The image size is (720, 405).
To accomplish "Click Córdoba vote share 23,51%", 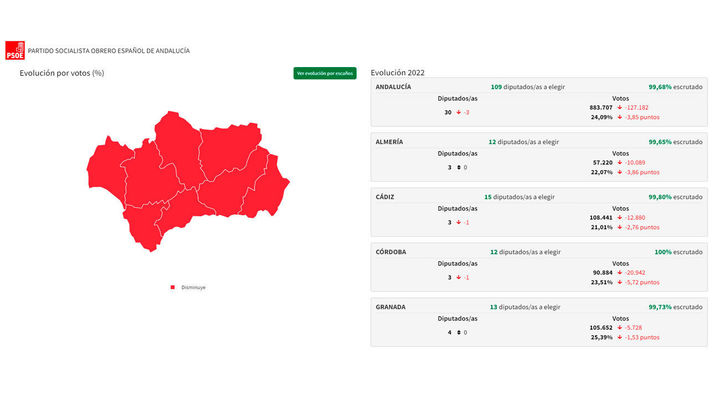I will tap(602, 282).
